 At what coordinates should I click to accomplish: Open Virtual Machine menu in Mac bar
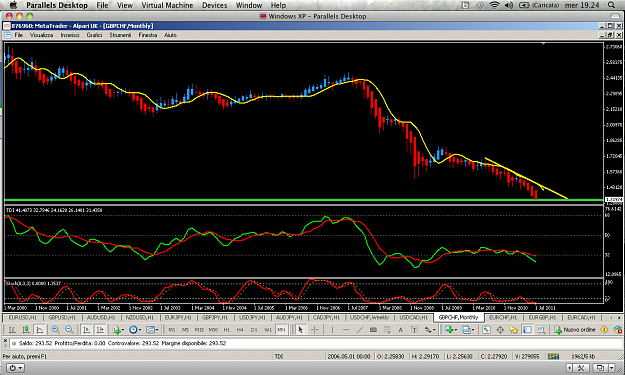click(x=167, y=5)
